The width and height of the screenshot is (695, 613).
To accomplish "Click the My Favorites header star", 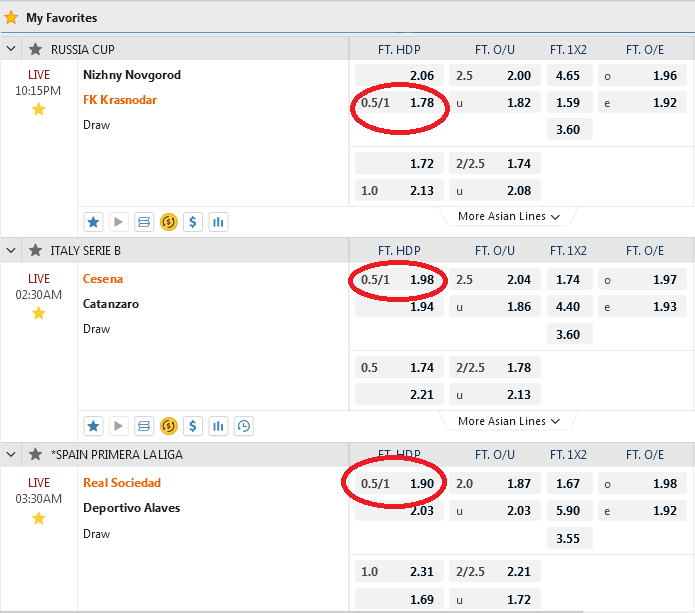I will (11, 17).
